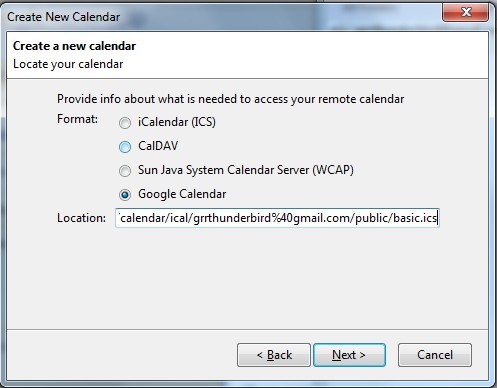Click the "Google Calendar" option label text
Viewport: 497px width, 388px height.
182,194
